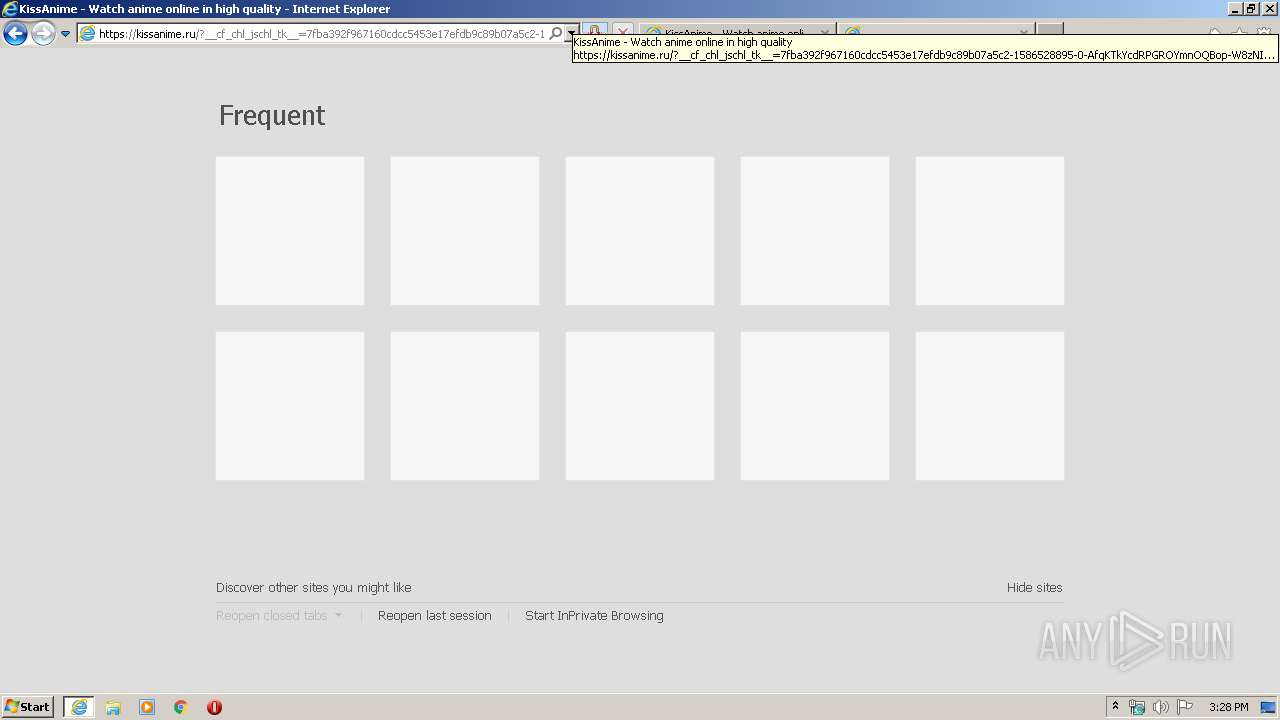
Task: Click the Internet Explorer taskbar icon
Action: tap(79, 707)
